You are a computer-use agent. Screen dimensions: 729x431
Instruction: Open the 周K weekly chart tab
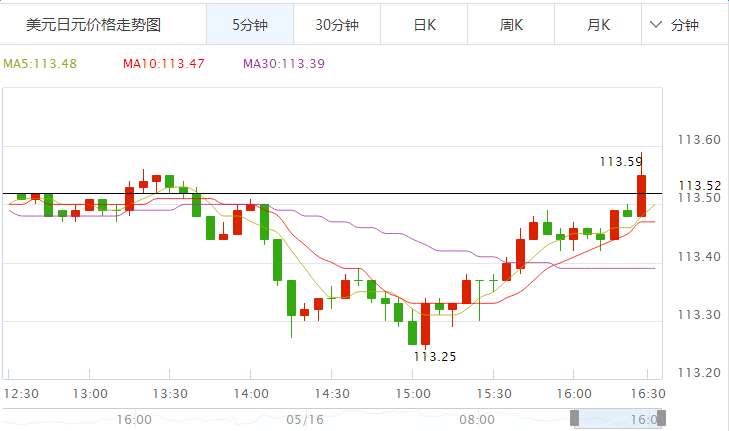pyautogui.click(x=511, y=25)
